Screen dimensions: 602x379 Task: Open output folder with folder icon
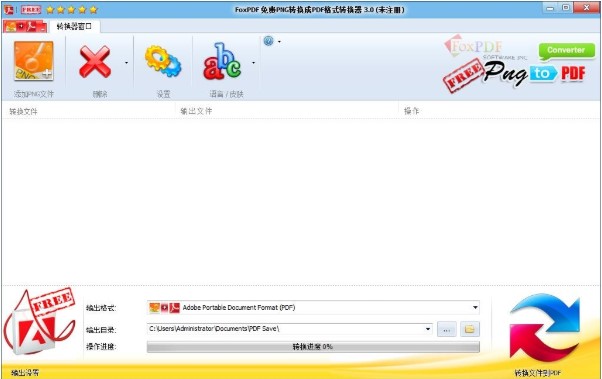(470, 329)
